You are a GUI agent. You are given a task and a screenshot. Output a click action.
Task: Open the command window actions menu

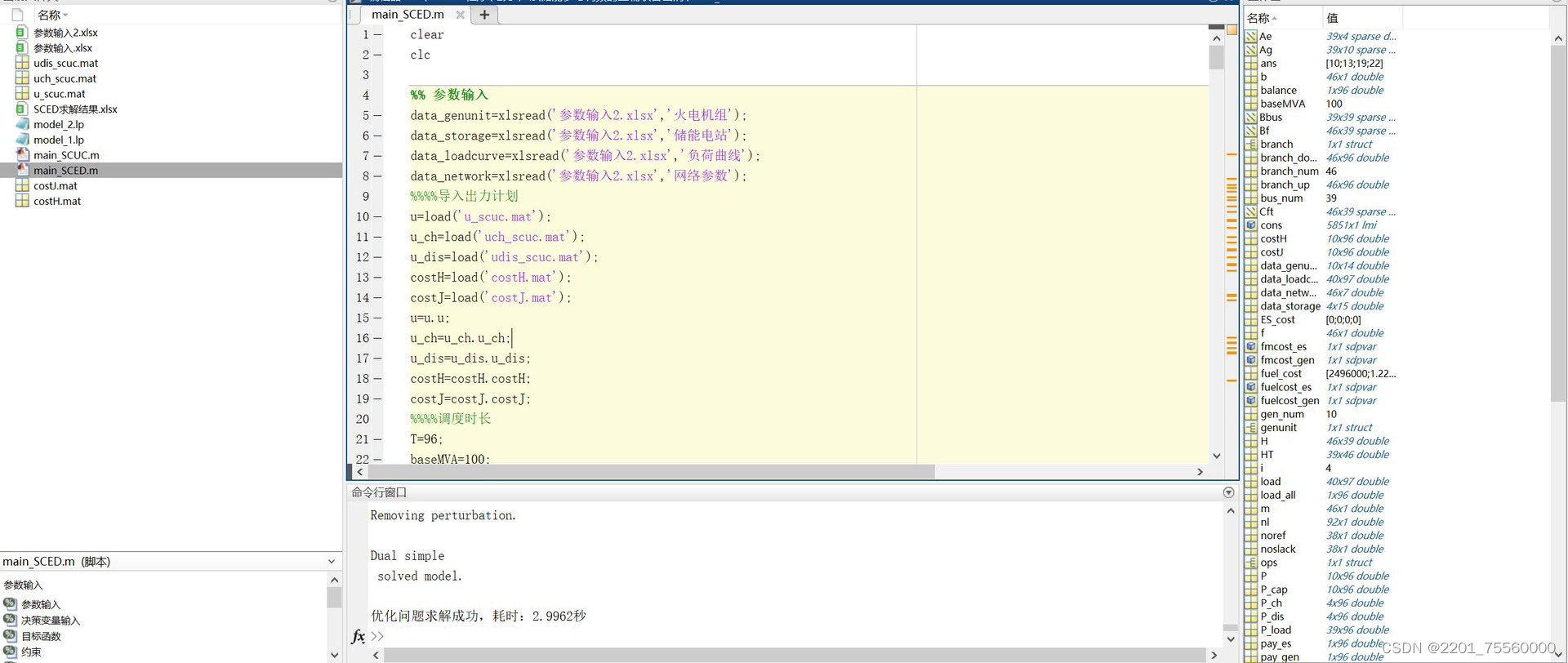(1228, 492)
